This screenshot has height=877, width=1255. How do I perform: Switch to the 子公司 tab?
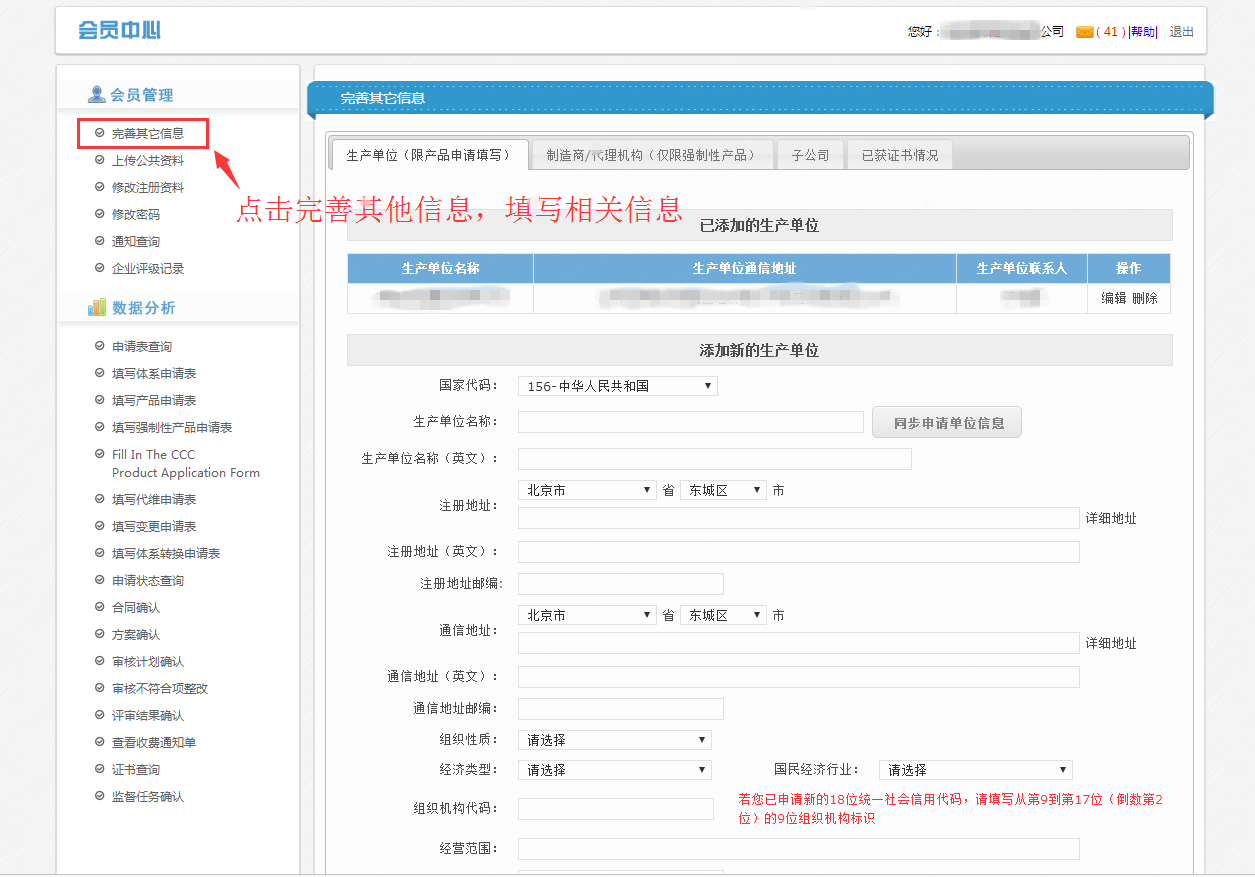tap(810, 155)
